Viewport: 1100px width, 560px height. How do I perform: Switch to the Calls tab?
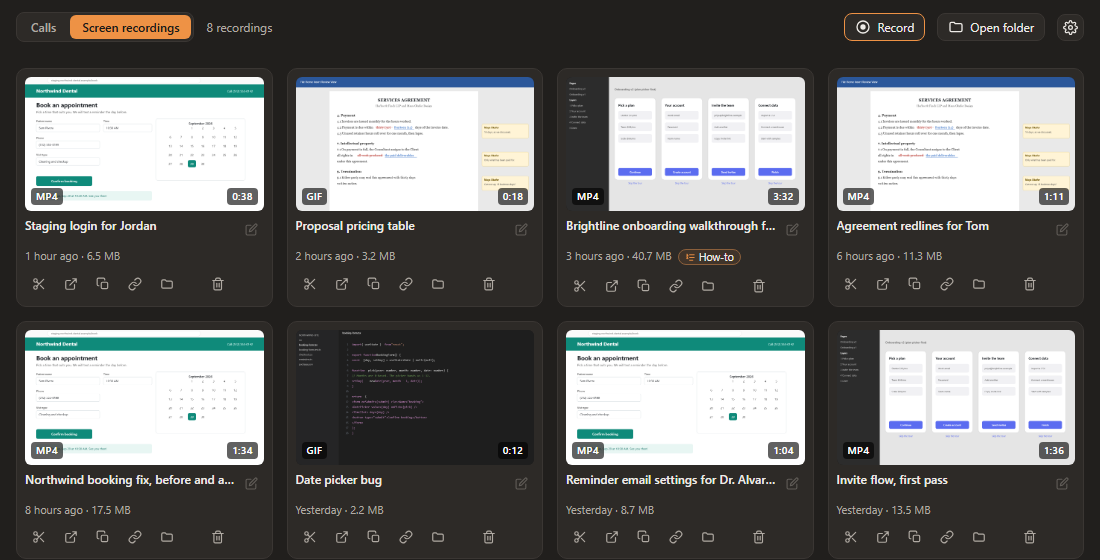coord(43,27)
